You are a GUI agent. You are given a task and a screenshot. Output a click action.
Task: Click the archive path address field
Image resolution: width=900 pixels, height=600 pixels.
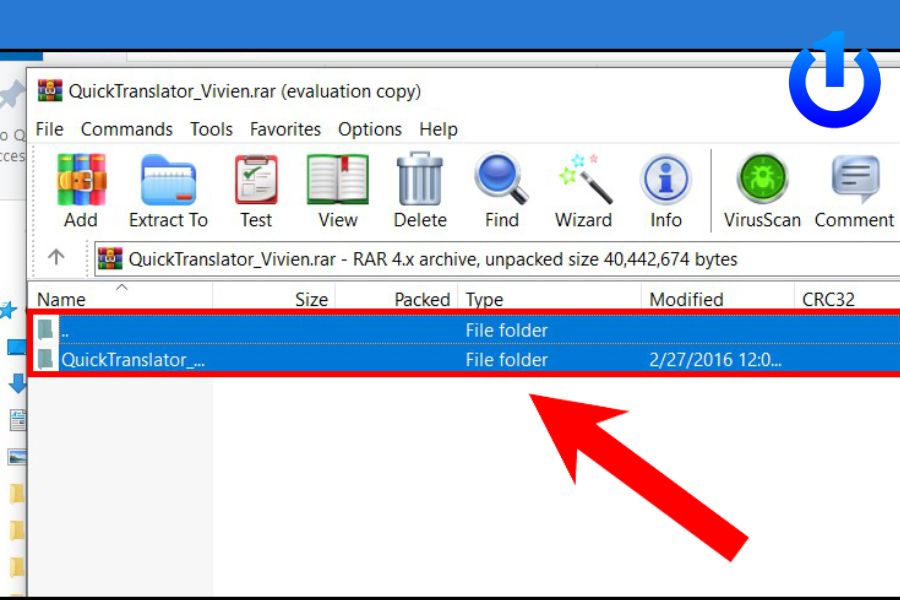[500, 259]
